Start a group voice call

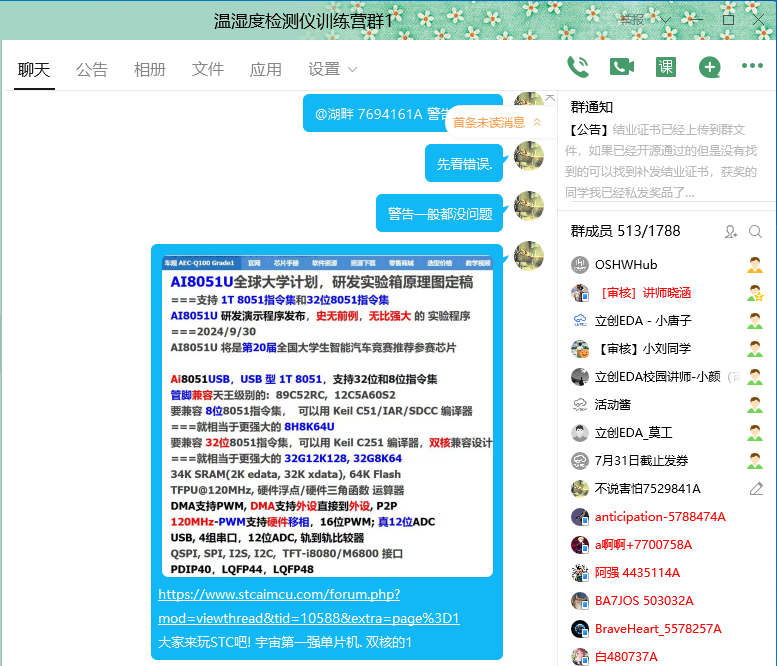578,67
